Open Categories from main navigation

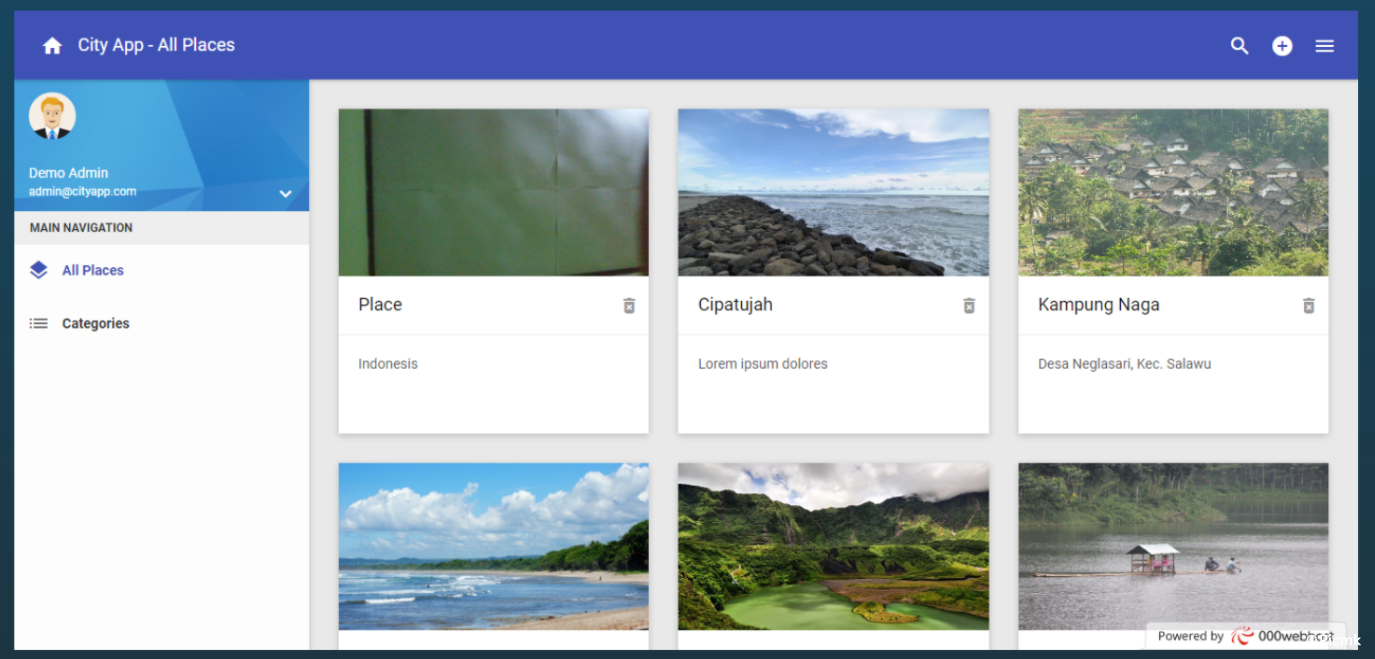(x=95, y=323)
